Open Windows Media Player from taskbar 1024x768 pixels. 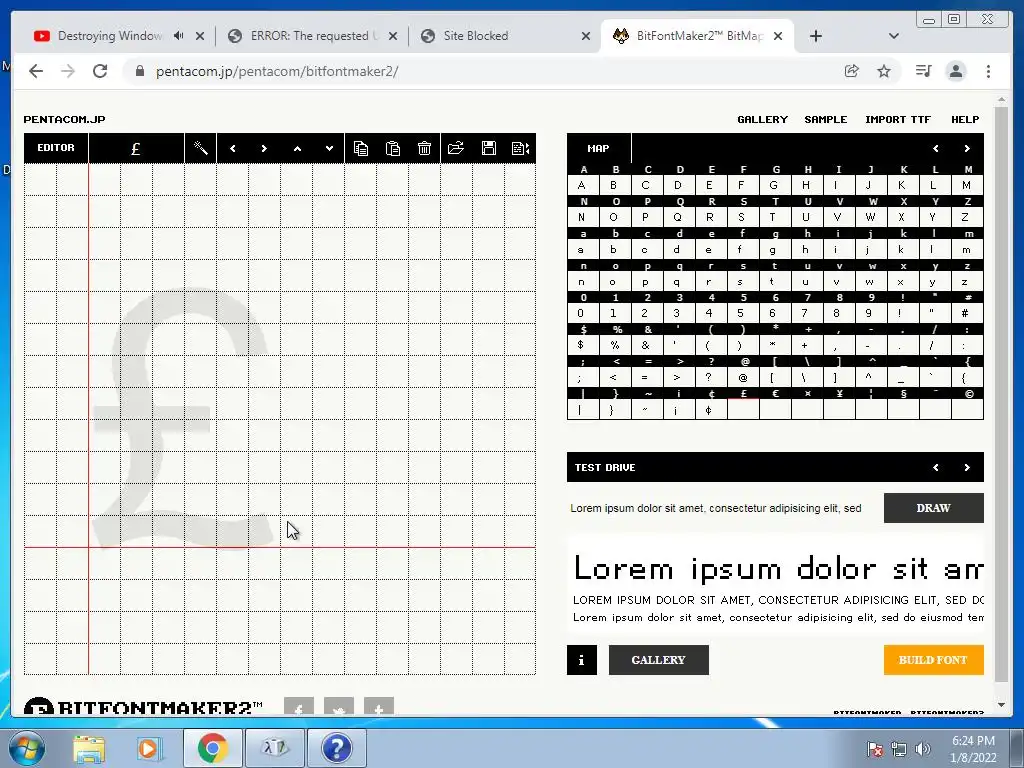point(150,748)
